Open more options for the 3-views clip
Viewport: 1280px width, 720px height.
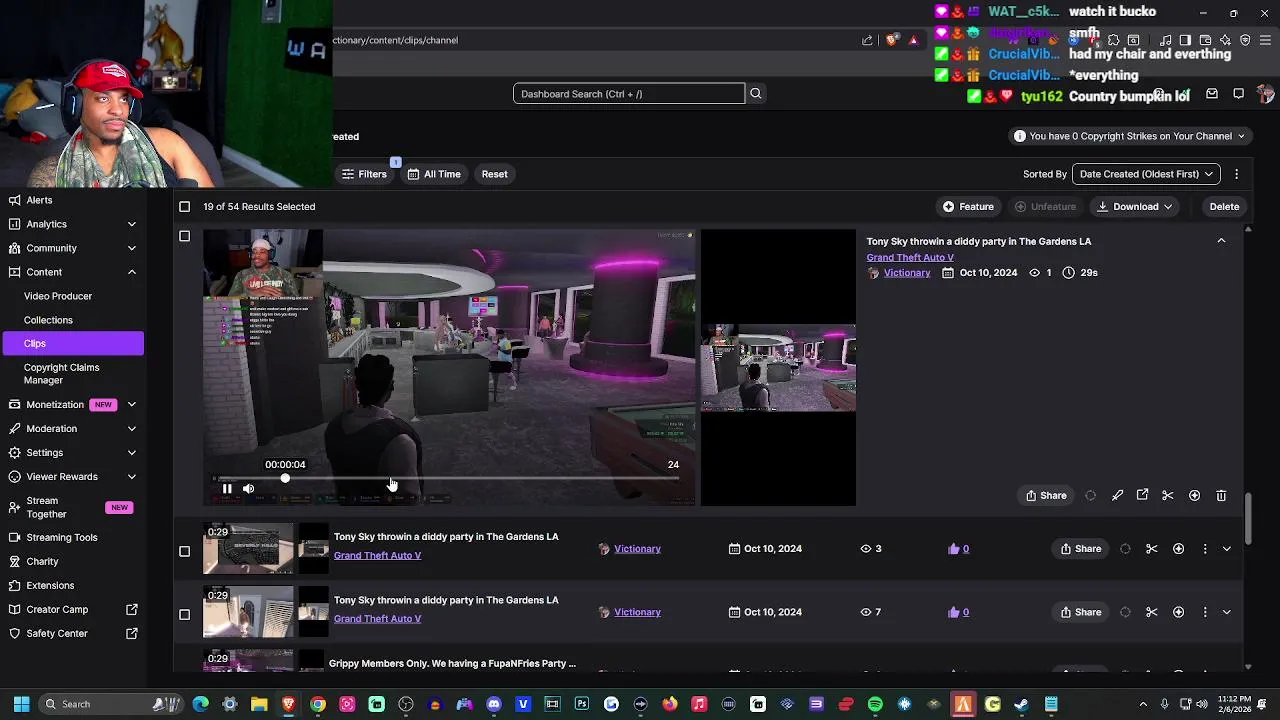(x=1205, y=549)
